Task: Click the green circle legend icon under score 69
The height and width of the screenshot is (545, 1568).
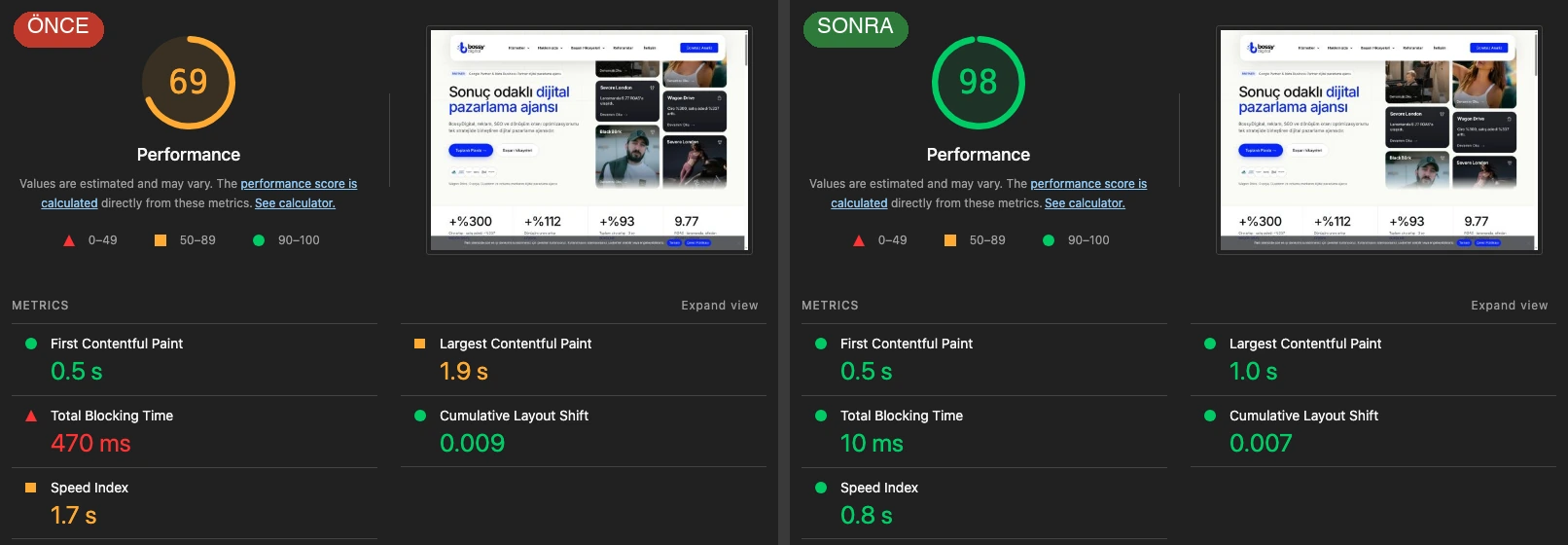Action: pyautogui.click(x=259, y=240)
